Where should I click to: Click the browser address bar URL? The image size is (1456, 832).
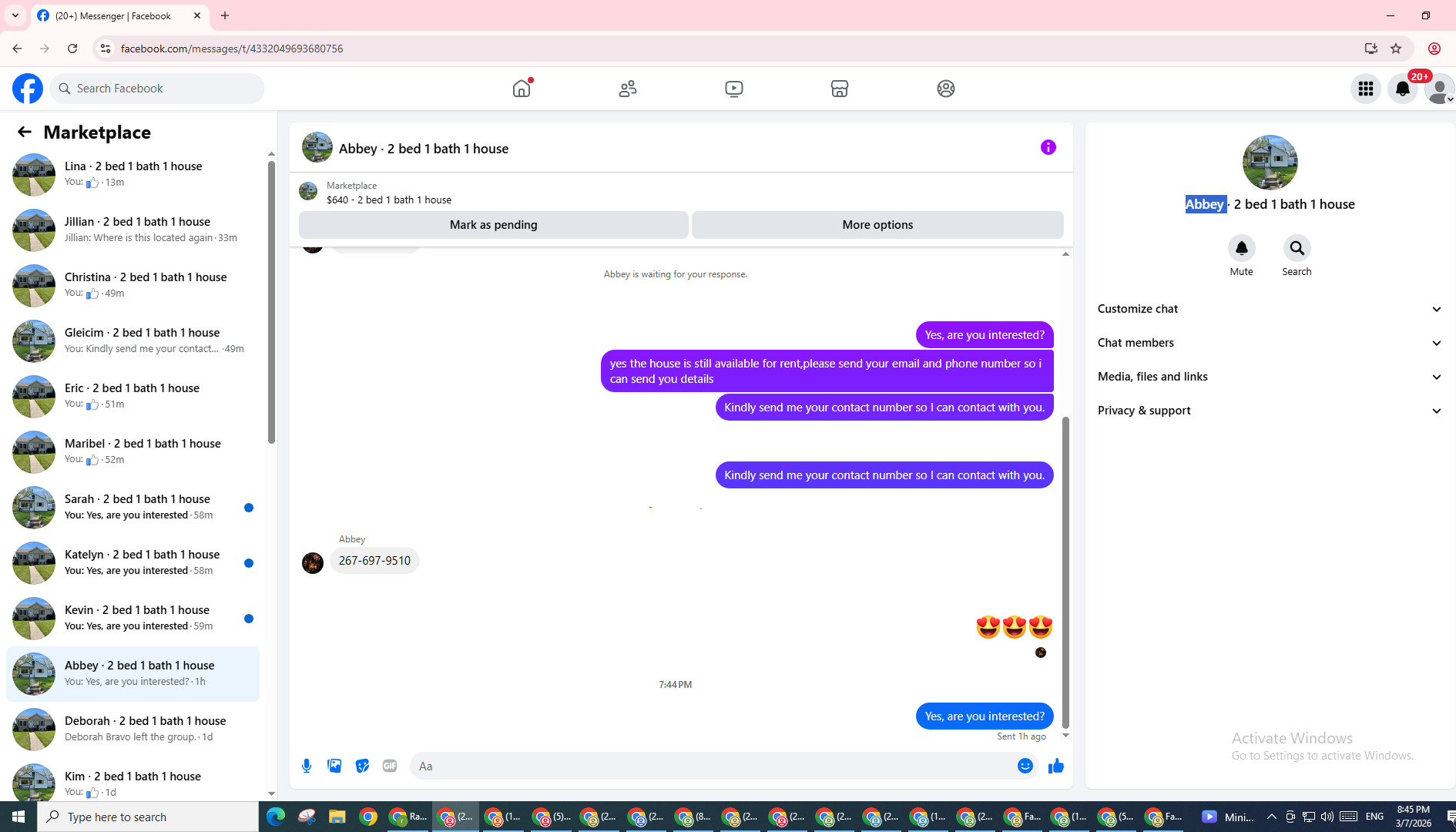[x=232, y=49]
